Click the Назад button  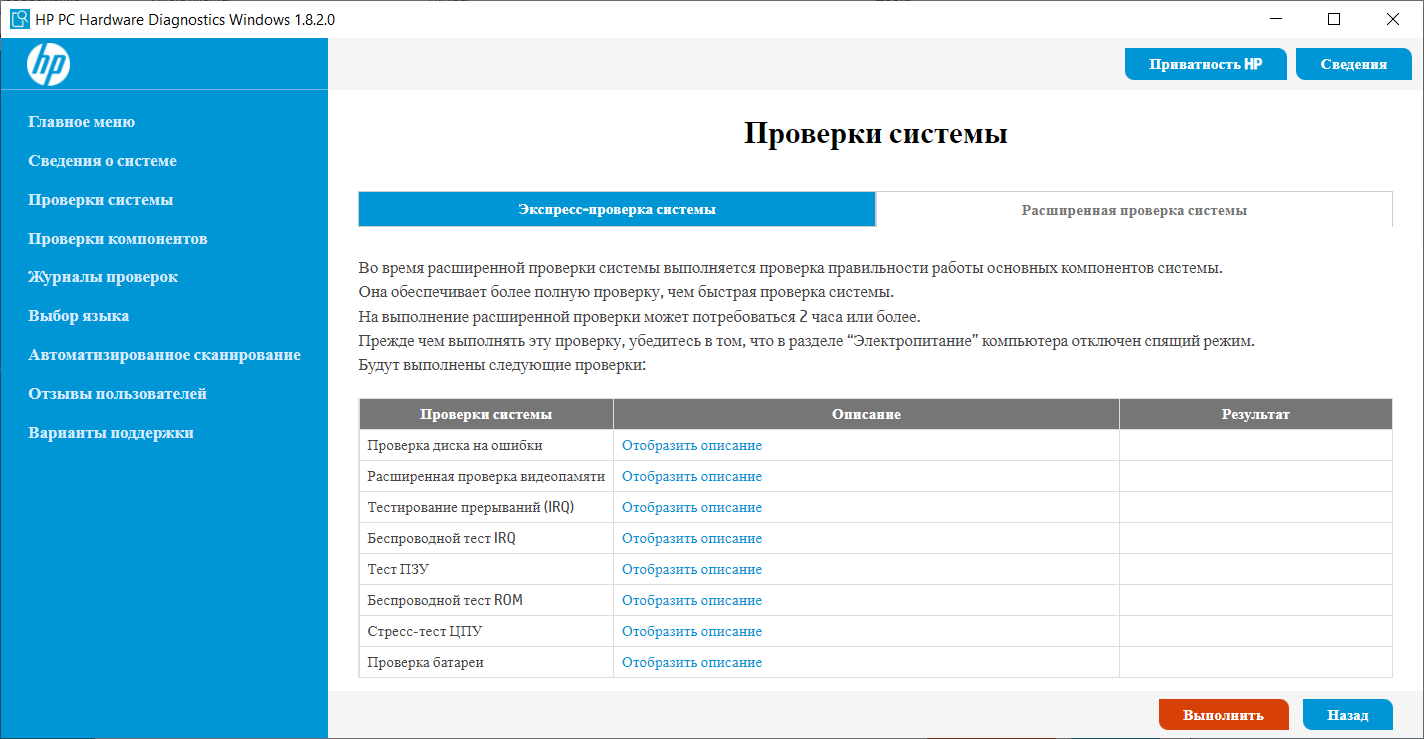(x=1347, y=715)
